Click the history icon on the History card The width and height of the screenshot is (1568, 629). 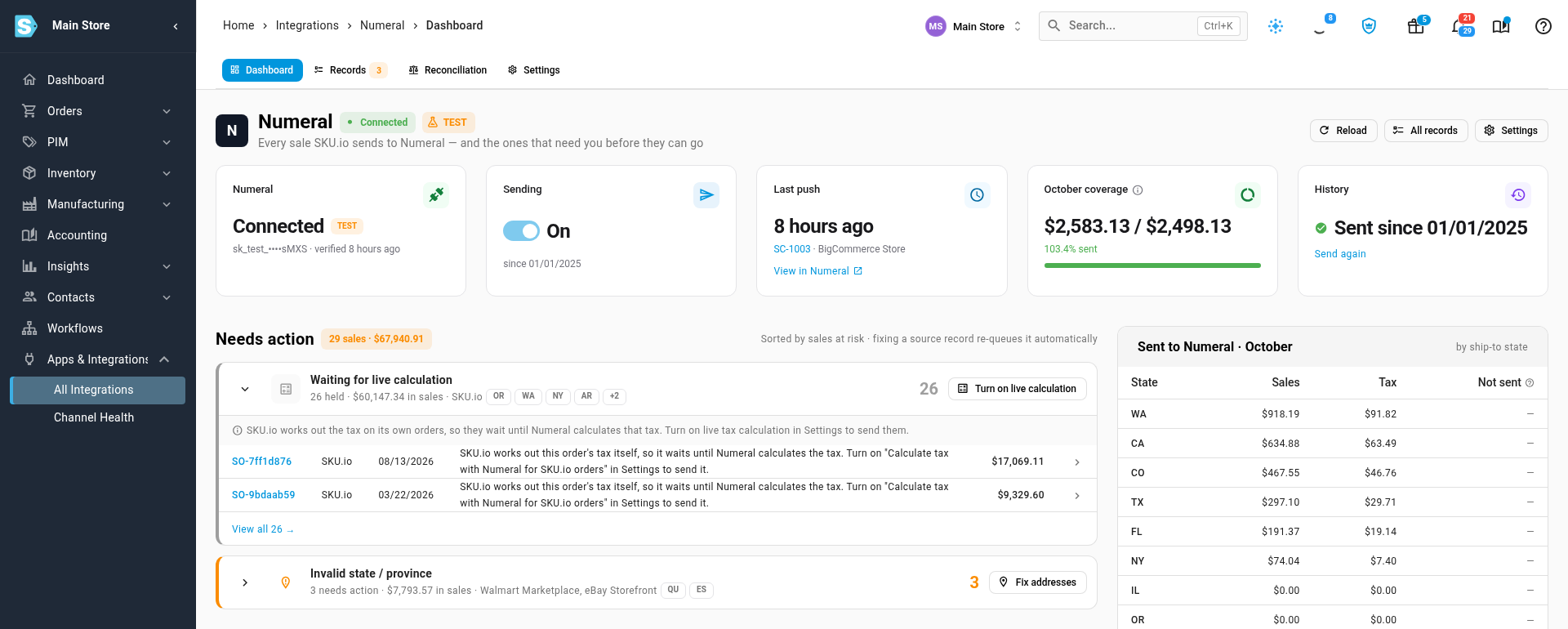[x=1518, y=194]
